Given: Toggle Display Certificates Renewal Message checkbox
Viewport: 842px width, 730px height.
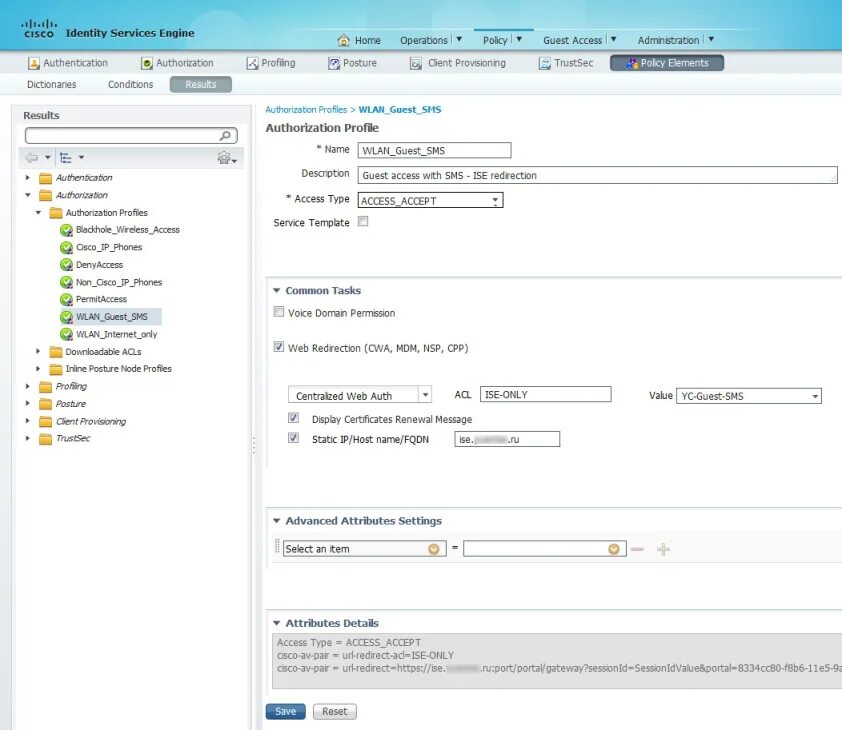Looking at the screenshot, I should coord(294,418).
